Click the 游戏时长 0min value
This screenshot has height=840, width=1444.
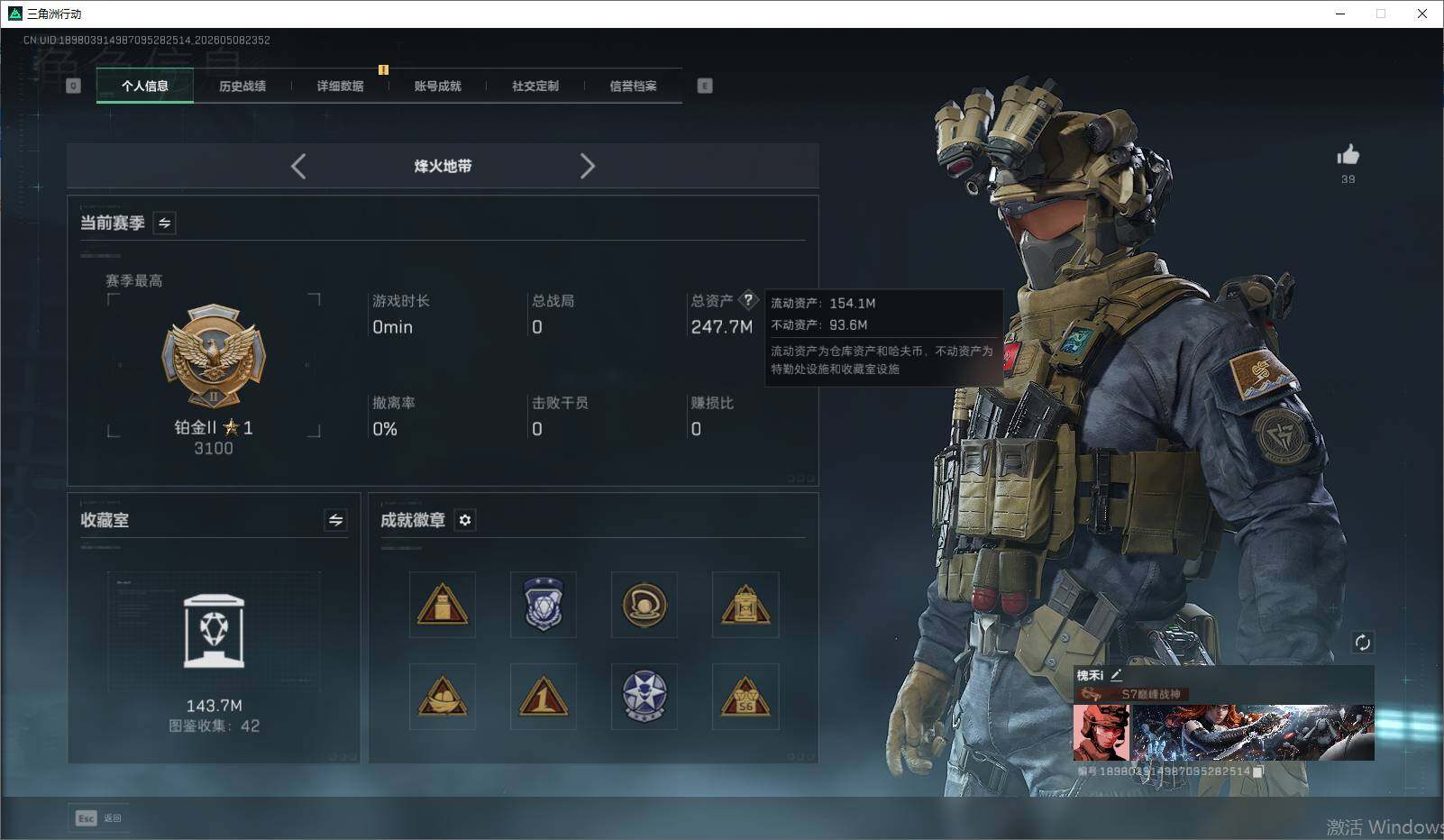tap(392, 327)
